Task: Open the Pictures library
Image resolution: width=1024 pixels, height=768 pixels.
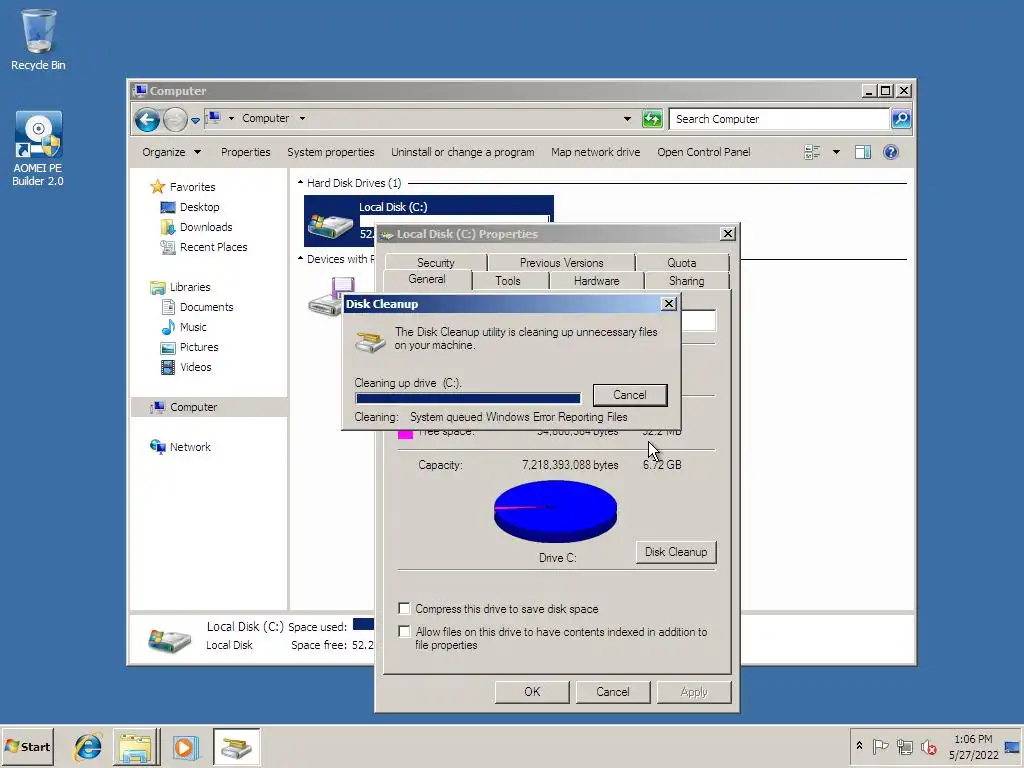Action: click(x=199, y=347)
